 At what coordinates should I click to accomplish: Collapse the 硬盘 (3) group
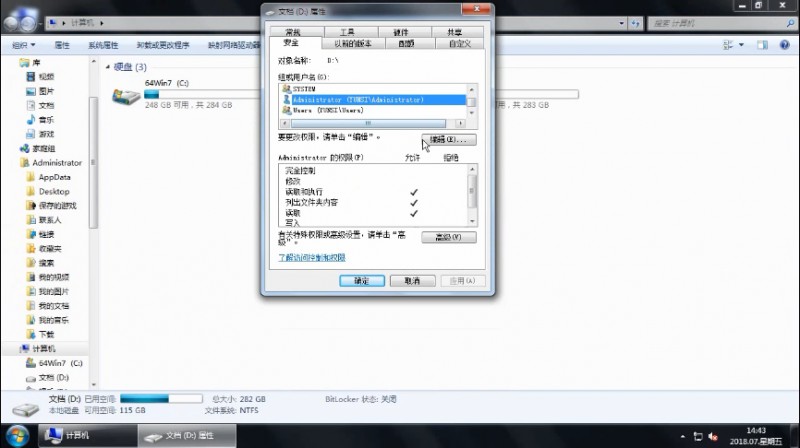pyautogui.click(x=108, y=67)
